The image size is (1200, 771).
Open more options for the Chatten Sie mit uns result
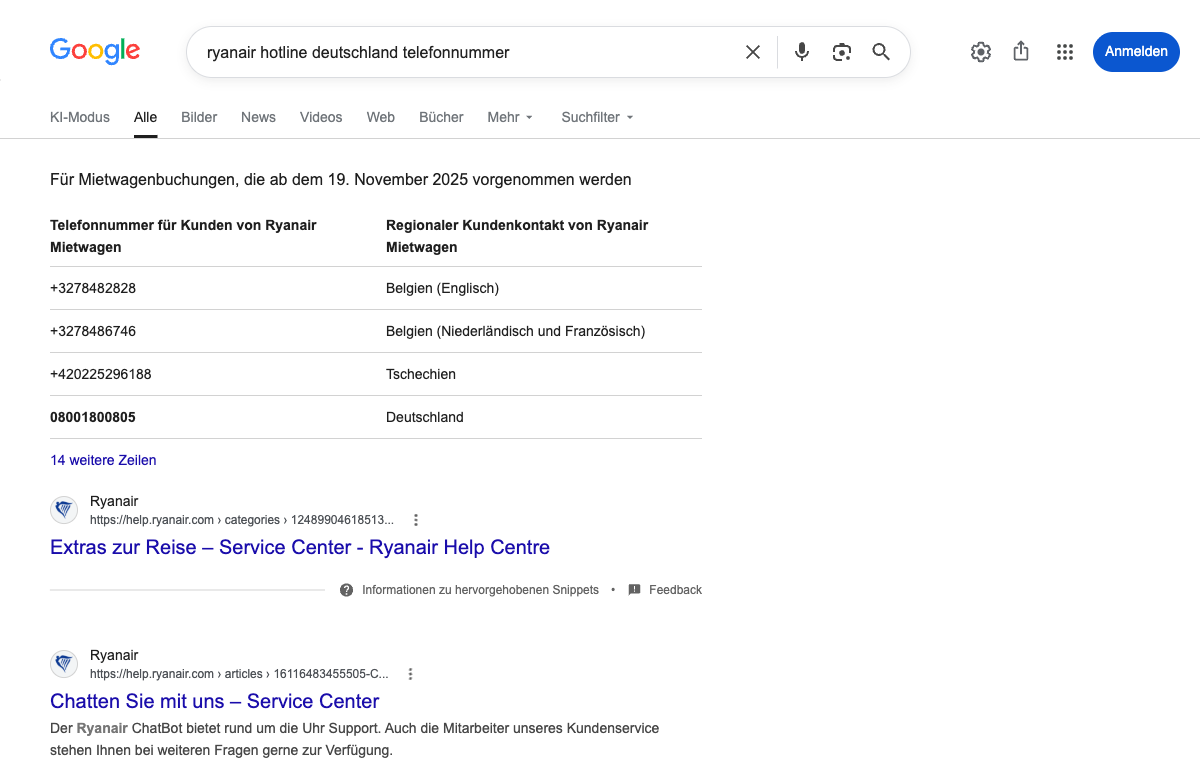point(410,674)
